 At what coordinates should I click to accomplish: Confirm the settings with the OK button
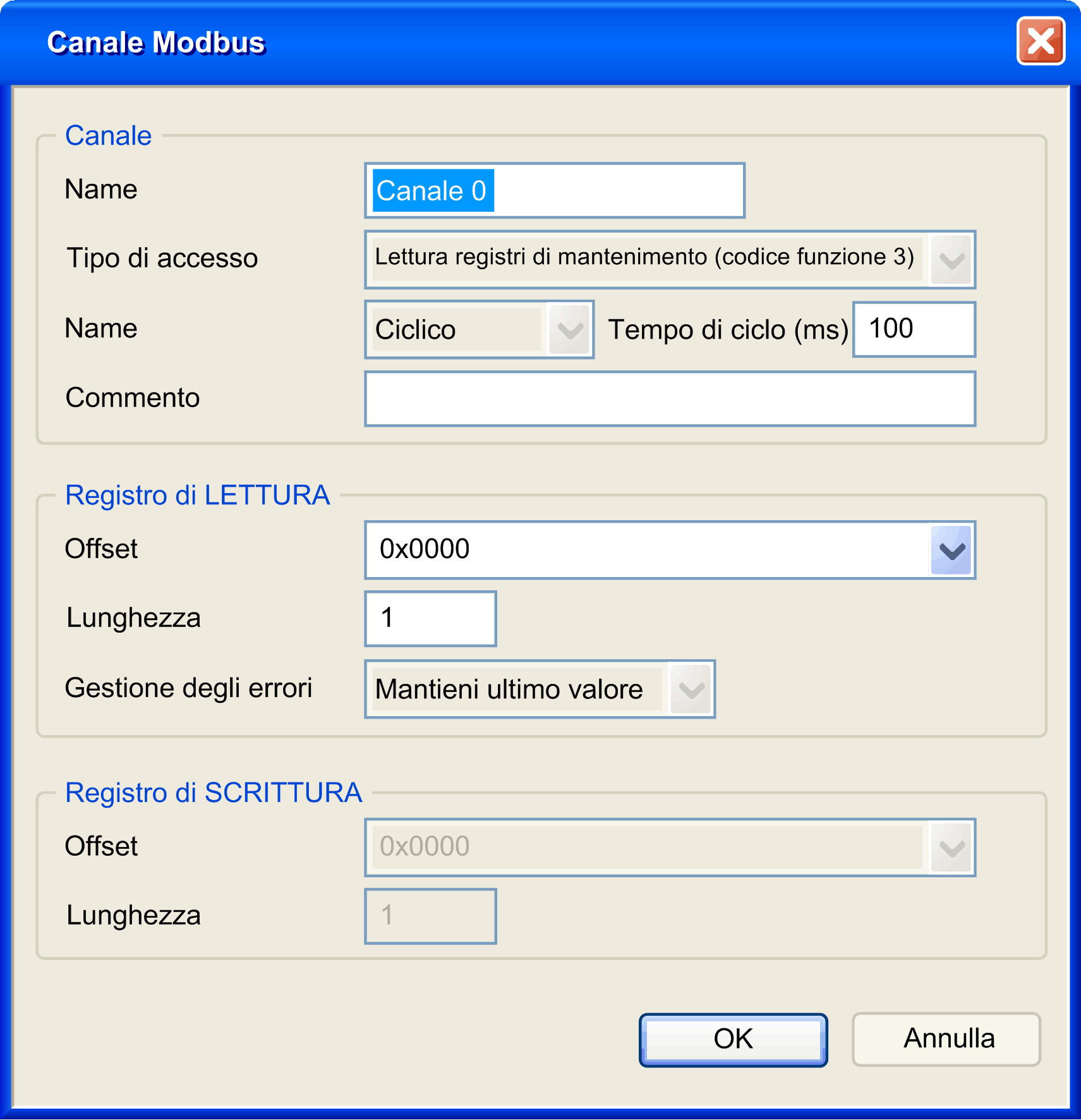(x=733, y=1040)
